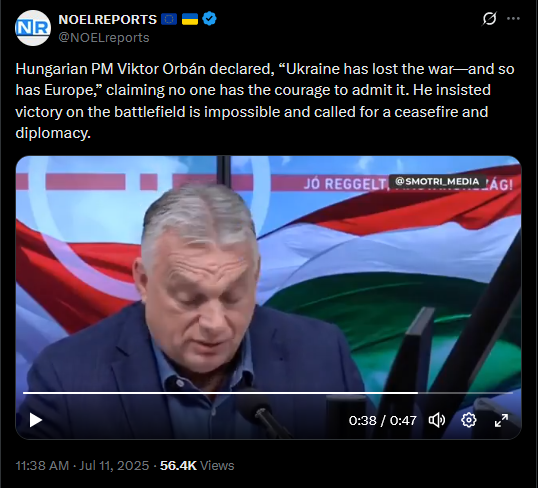This screenshot has width=538, height=488.
Task: Play the video with the play button
Action: [x=35, y=420]
